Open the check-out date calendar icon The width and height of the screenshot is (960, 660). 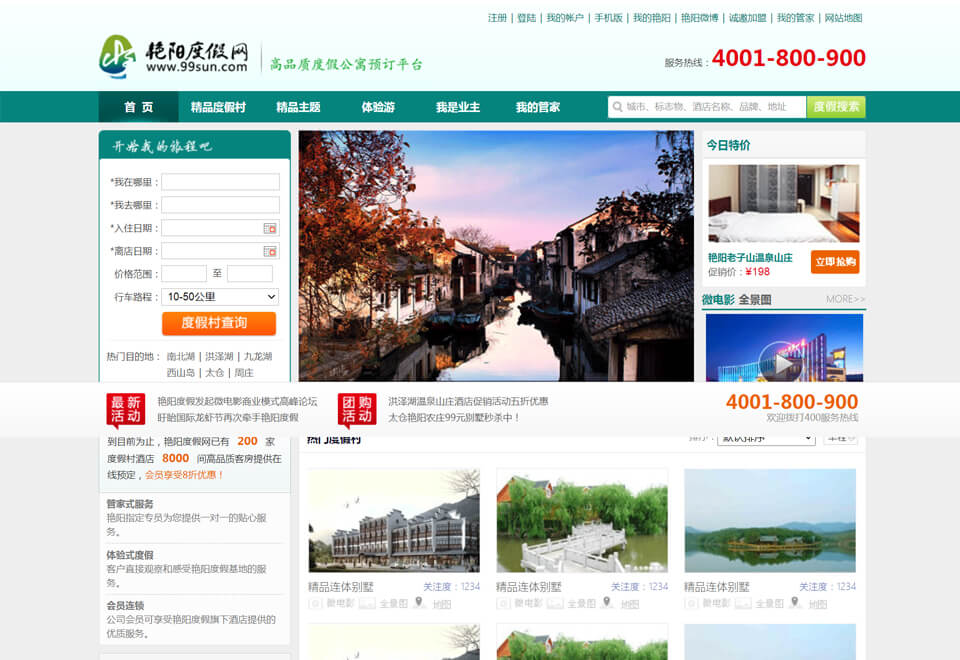[270, 252]
